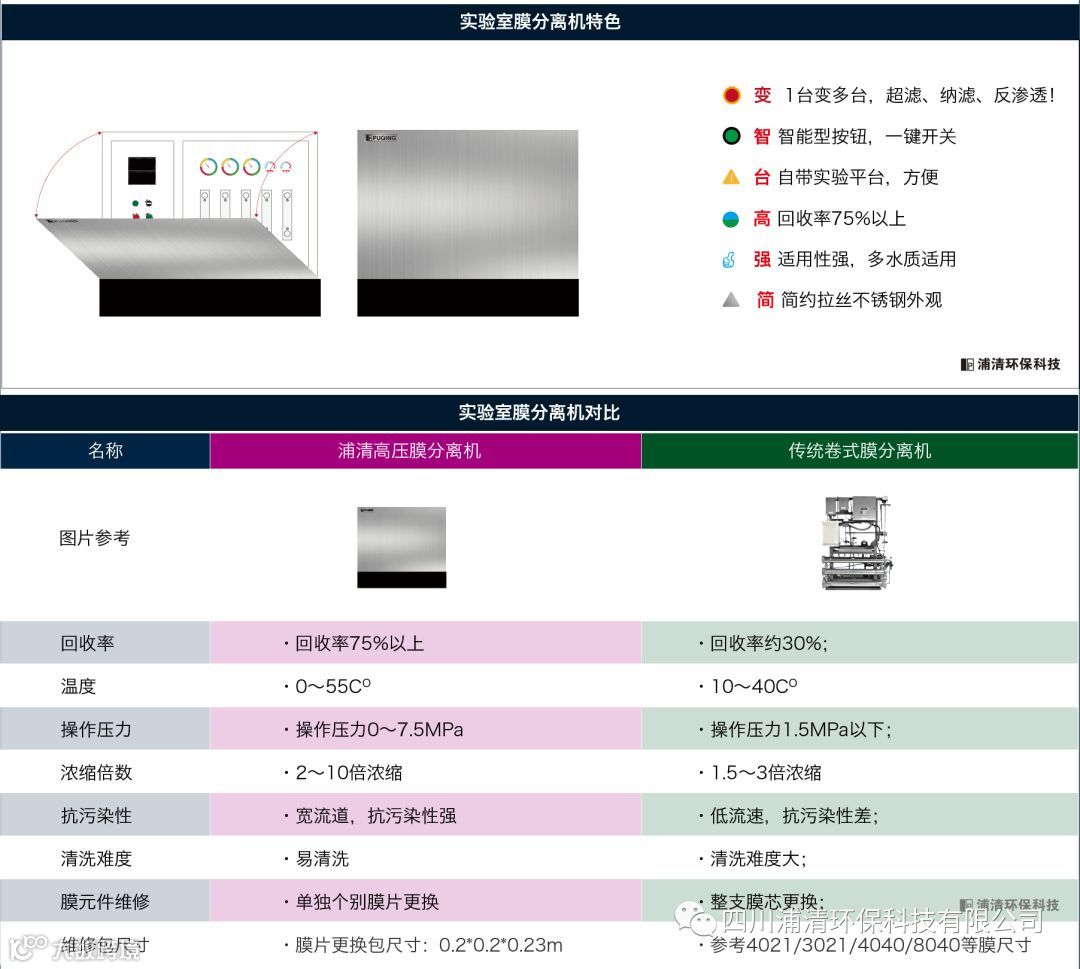
Task: Click the 清洗难度 row label
Action: pyautogui.click(x=96, y=858)
